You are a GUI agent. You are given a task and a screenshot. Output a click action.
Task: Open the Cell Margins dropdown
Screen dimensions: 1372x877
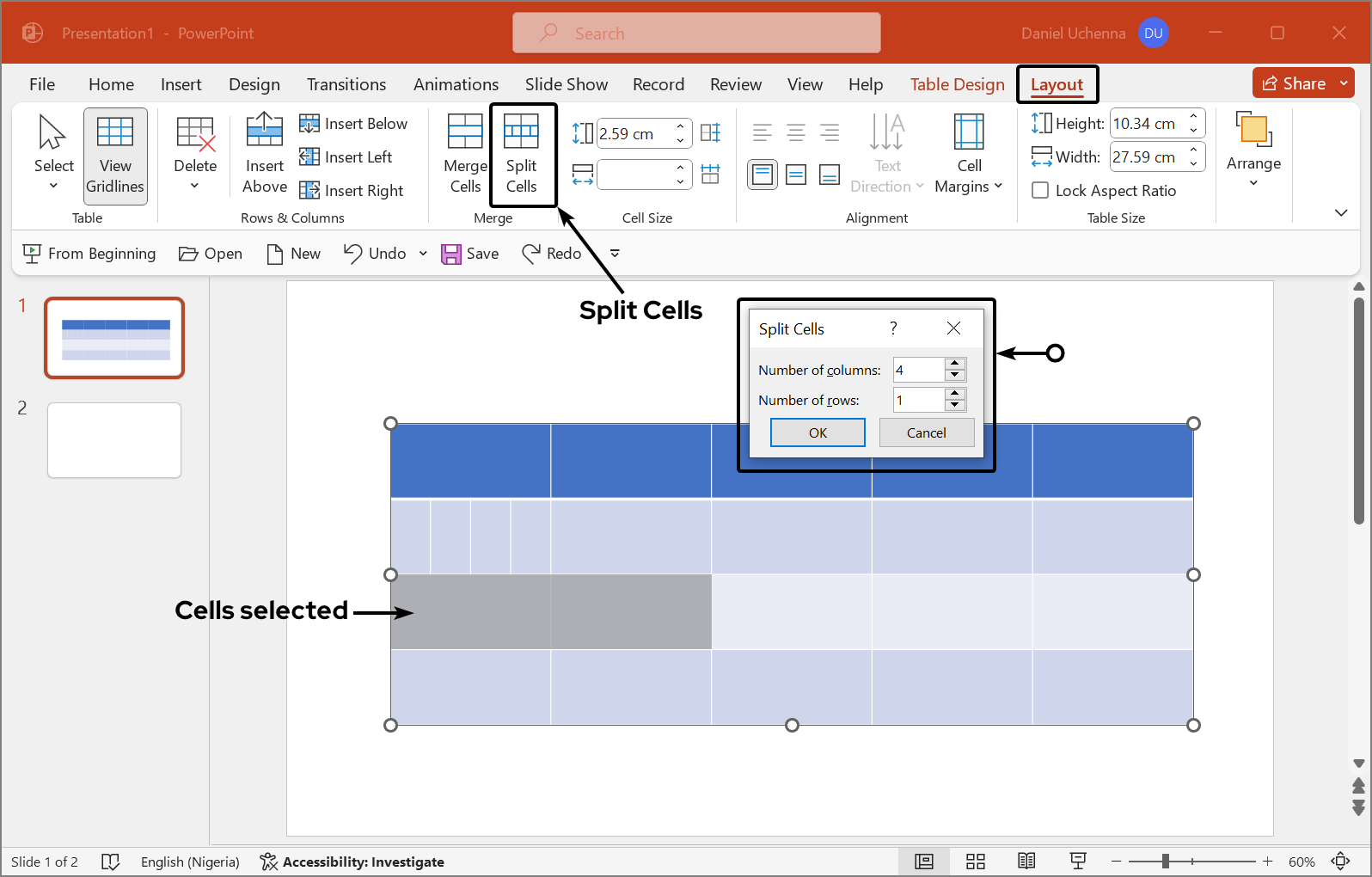pos(969,155)
